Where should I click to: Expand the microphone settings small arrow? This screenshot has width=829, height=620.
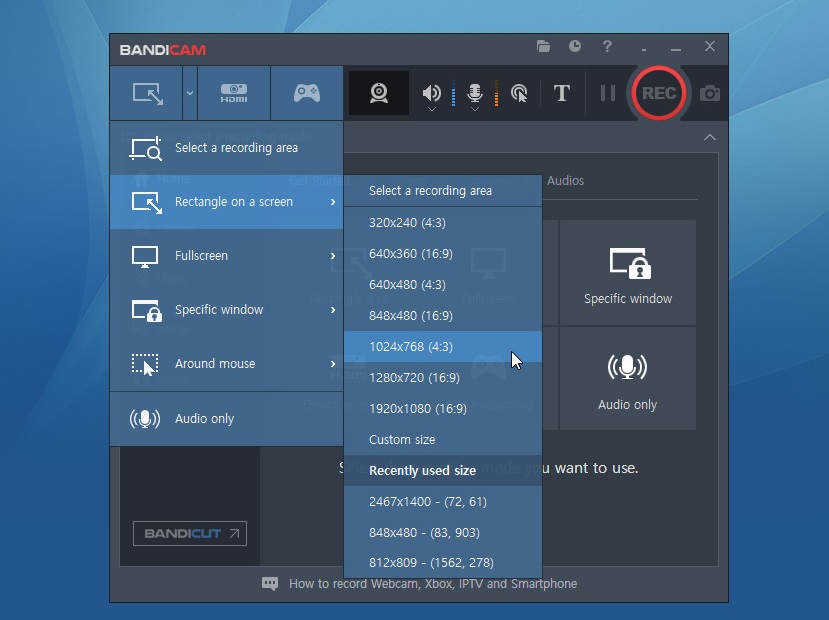(475, 109)
